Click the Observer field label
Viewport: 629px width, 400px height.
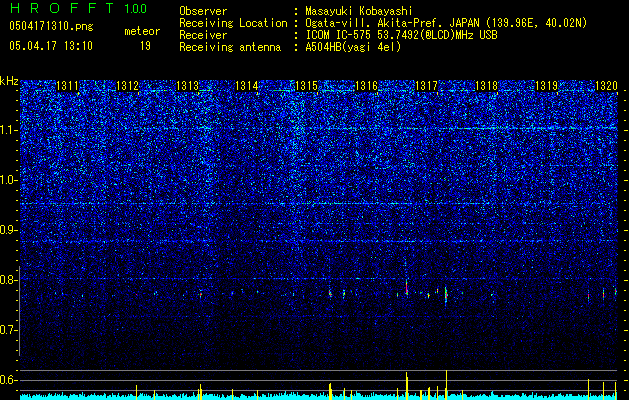203,11
